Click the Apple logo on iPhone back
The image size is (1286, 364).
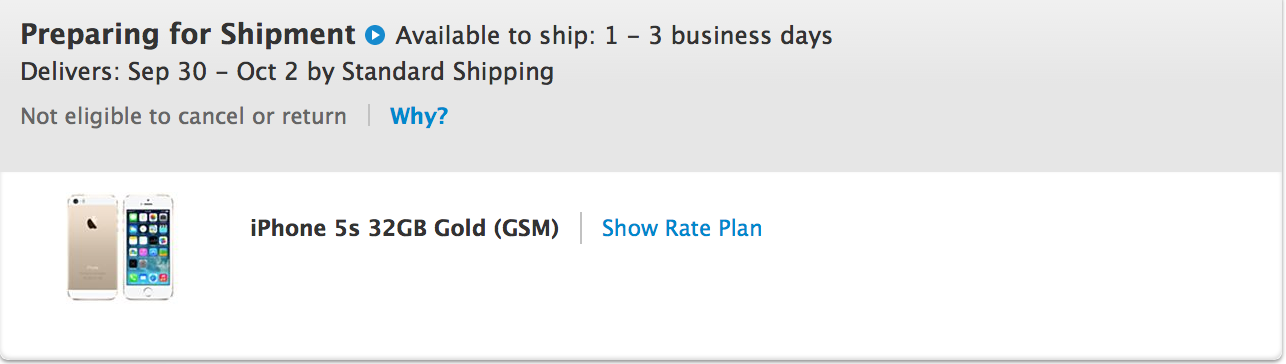click(92, 223)
